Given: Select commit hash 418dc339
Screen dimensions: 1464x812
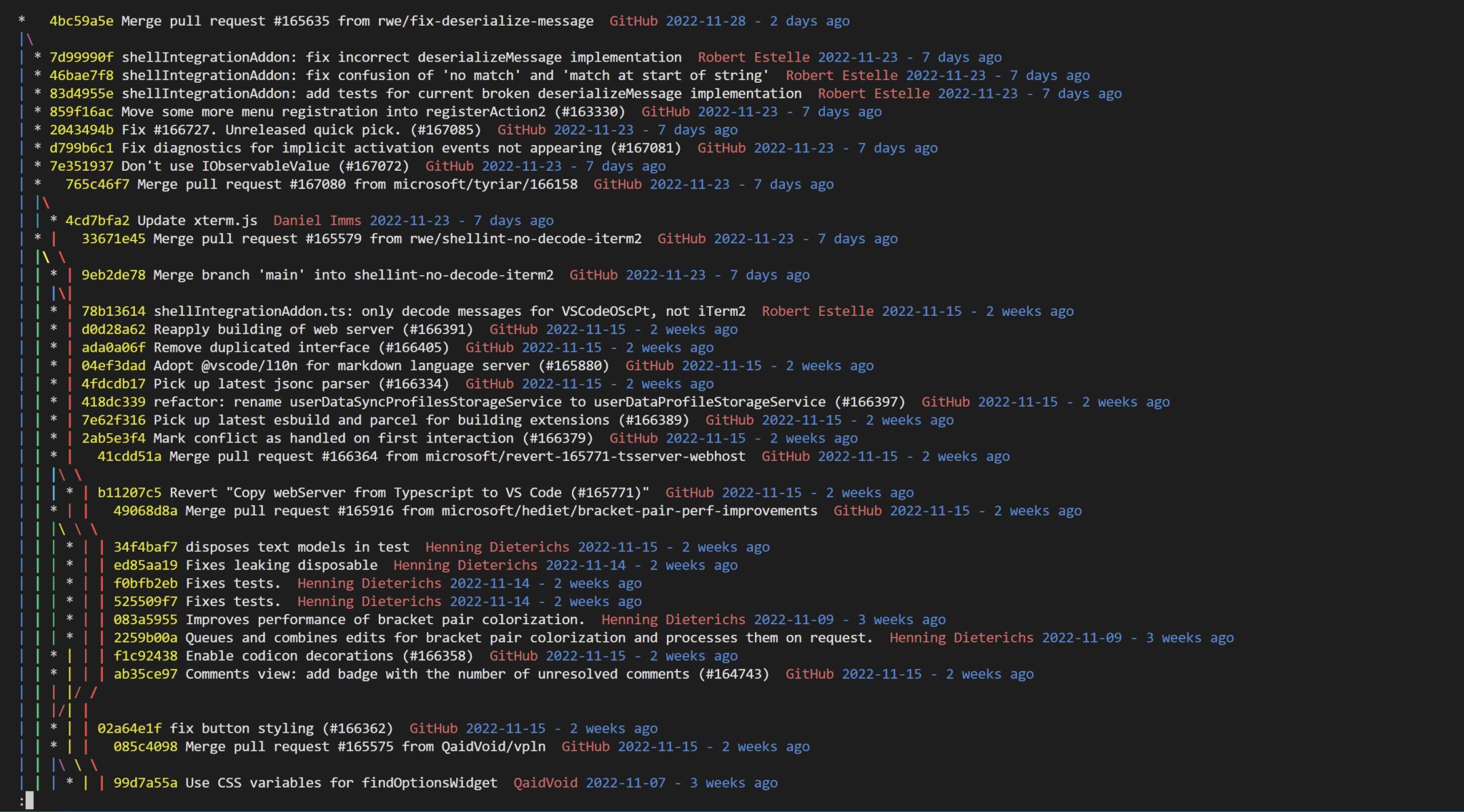Looking at the screenshot, I should pos(113,402).
